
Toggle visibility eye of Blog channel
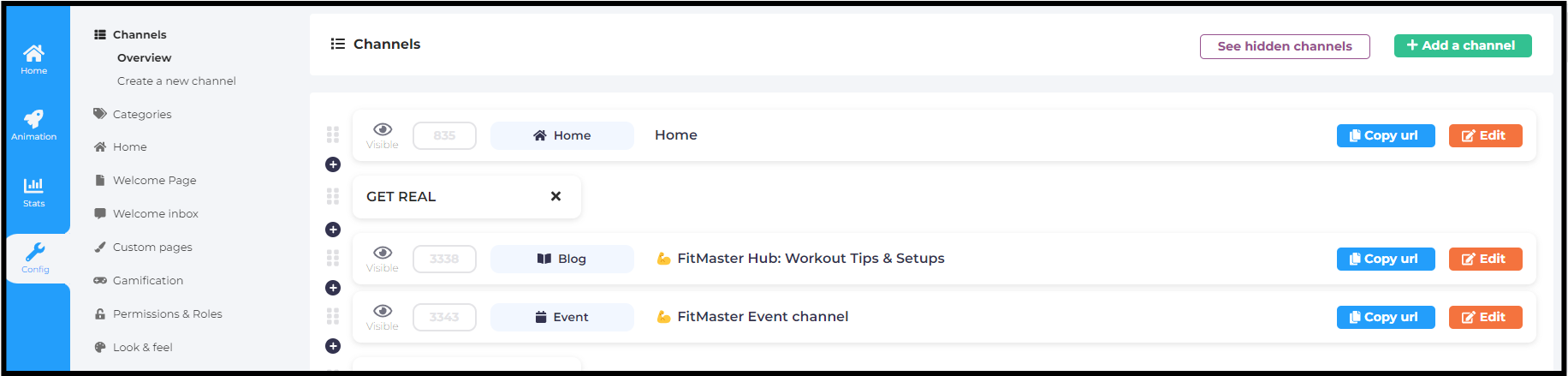383,254
